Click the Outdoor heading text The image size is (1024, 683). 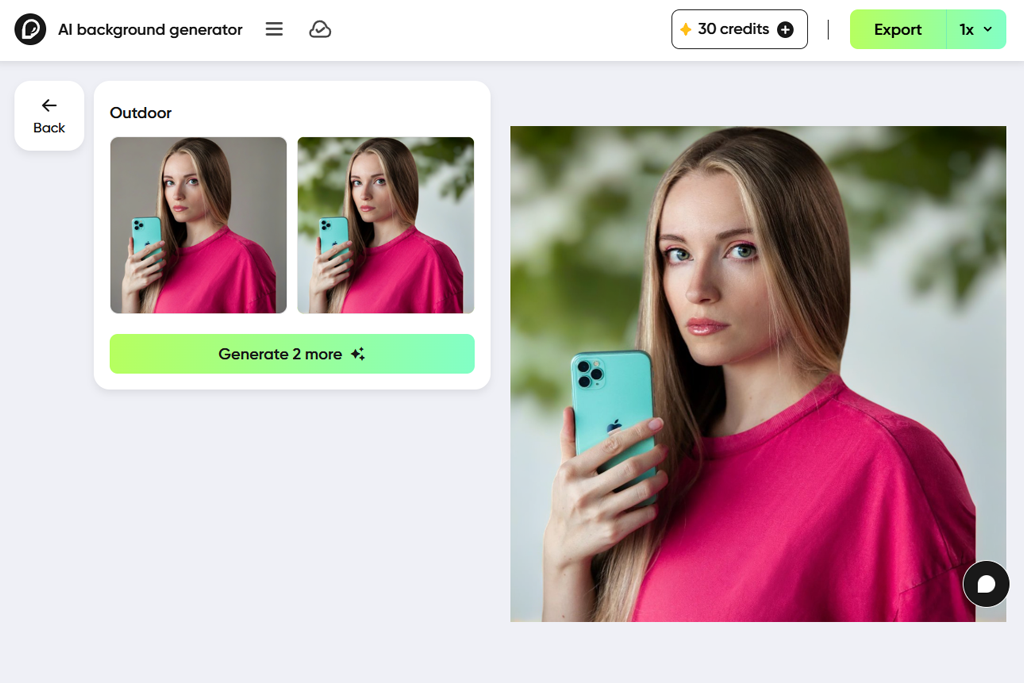pos(140,113)
